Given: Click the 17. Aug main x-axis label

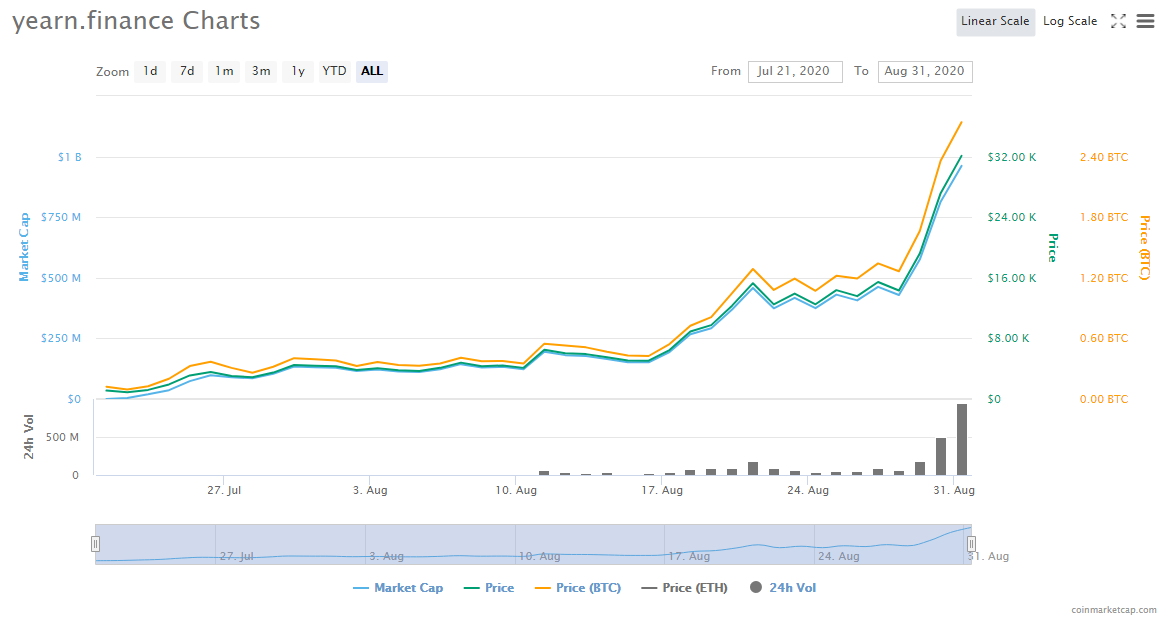Looking at the screenshot, I should 662,490.
